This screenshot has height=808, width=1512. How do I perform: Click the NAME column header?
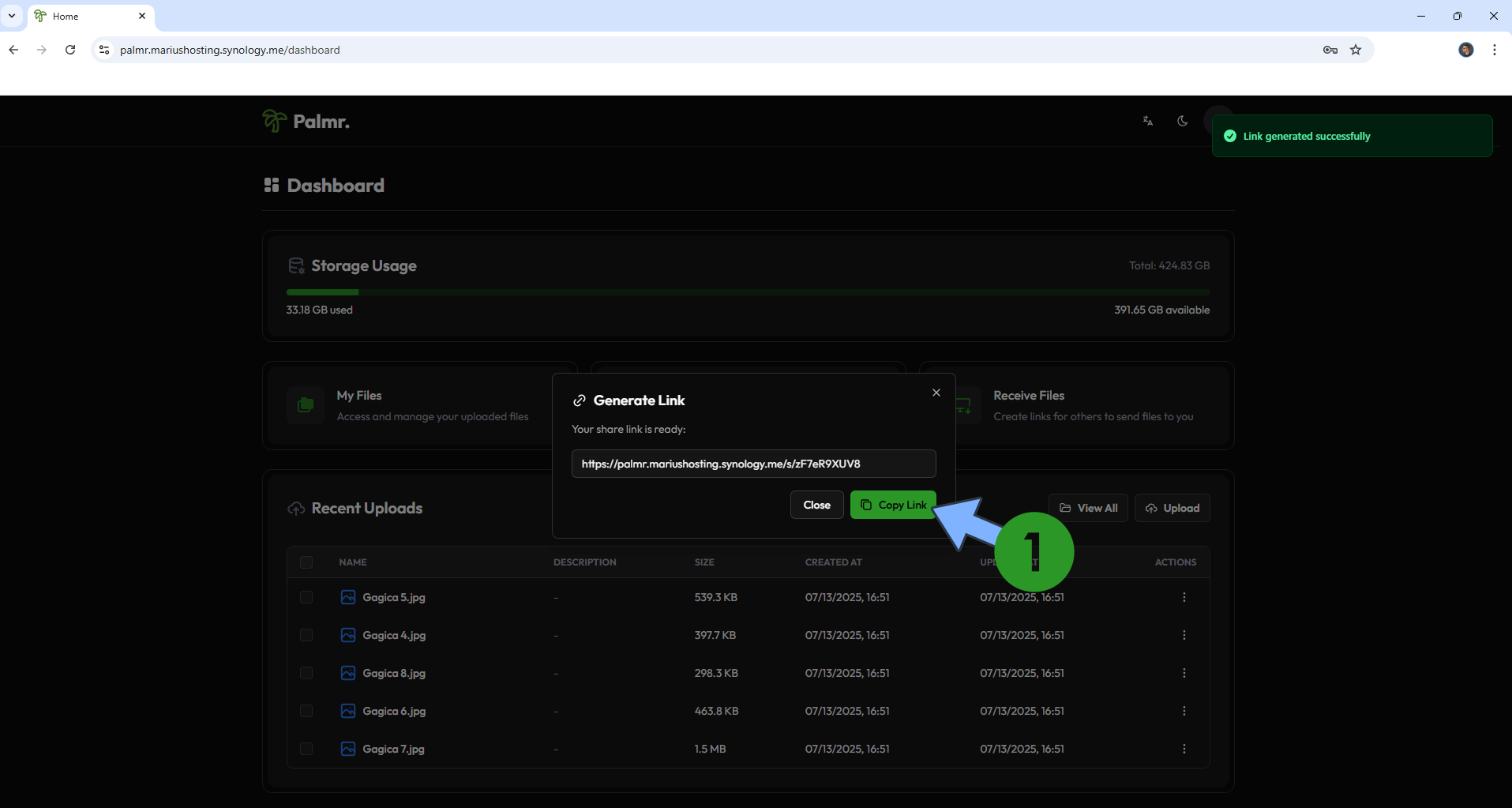[x=353, y=562]
